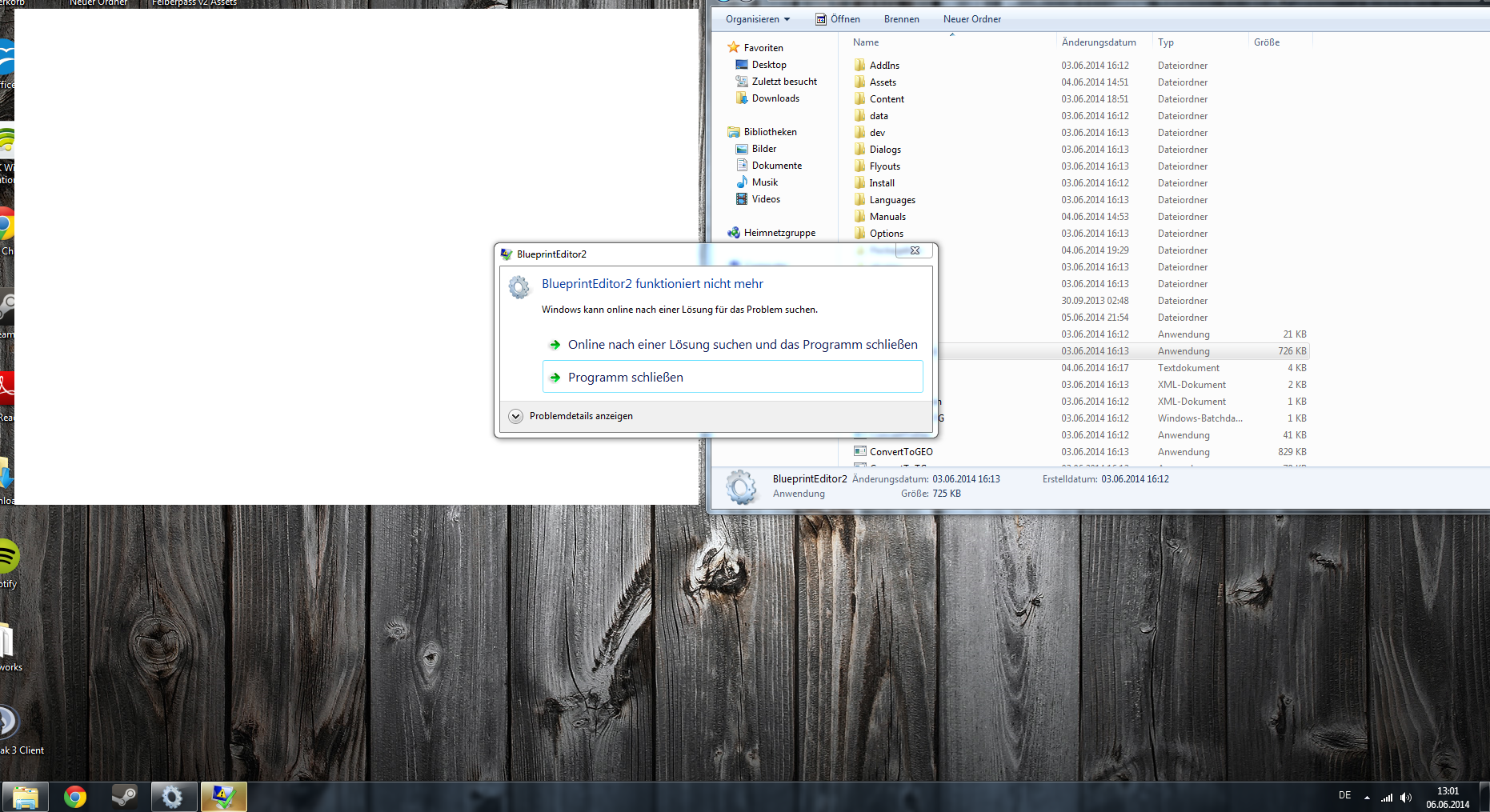Select Bibliotheken in the navigation pane

point(762,132)
